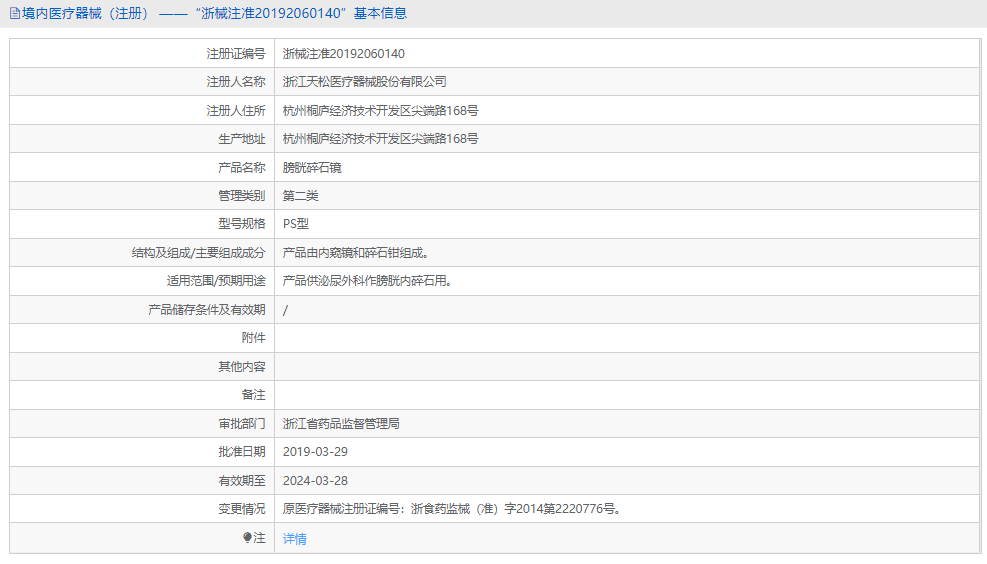Screen dimensions: 987x564
Task: Click the 有效期至 label
Action: coord(242,481)
